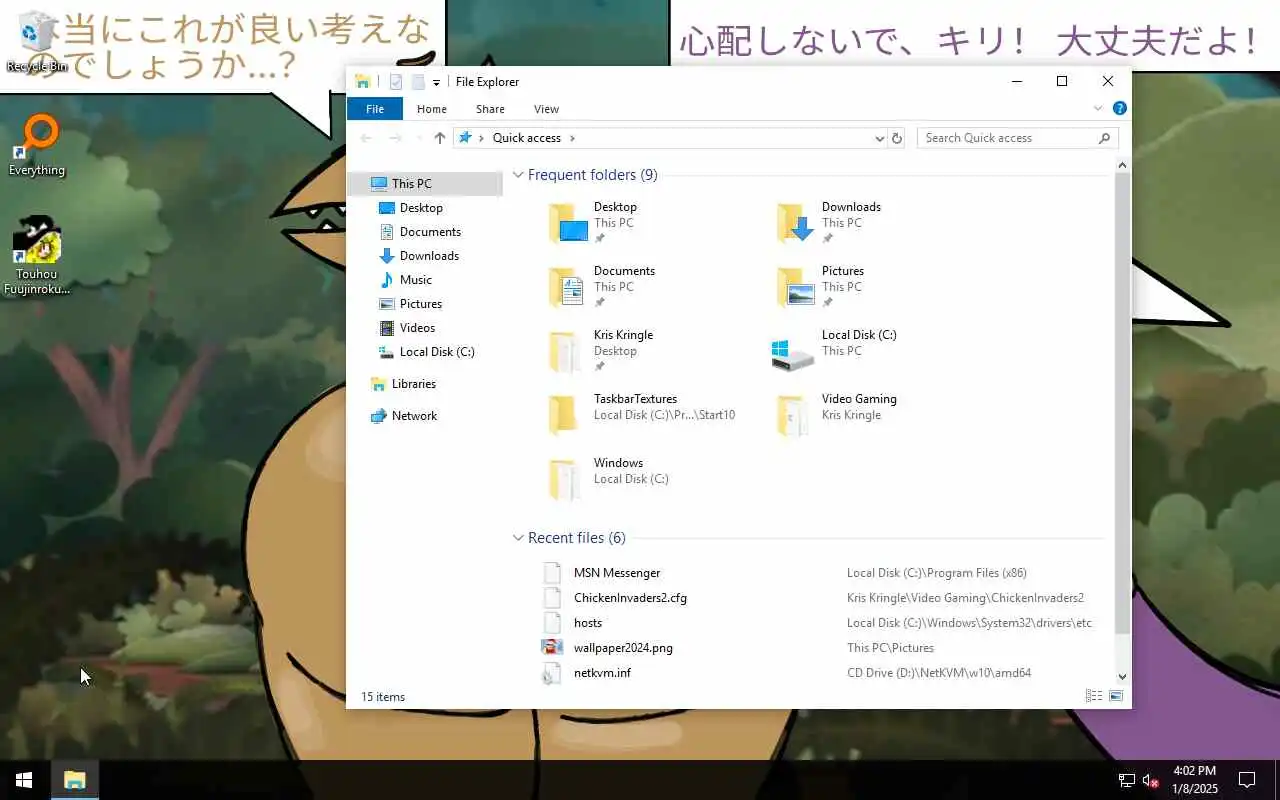Screen dimensions: 1280x800
Task: Collapse the Frequent folders group
Action: click(x=518, y=175)
